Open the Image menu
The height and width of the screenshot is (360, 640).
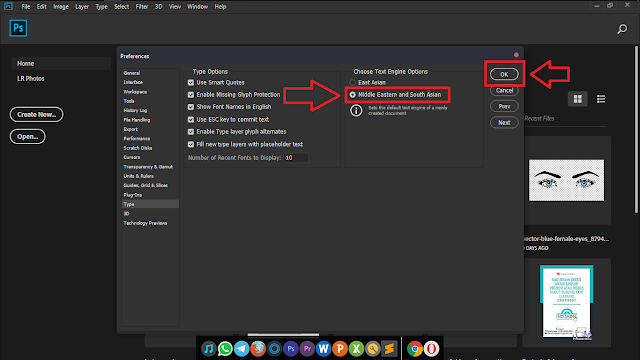tap(61, 7)
